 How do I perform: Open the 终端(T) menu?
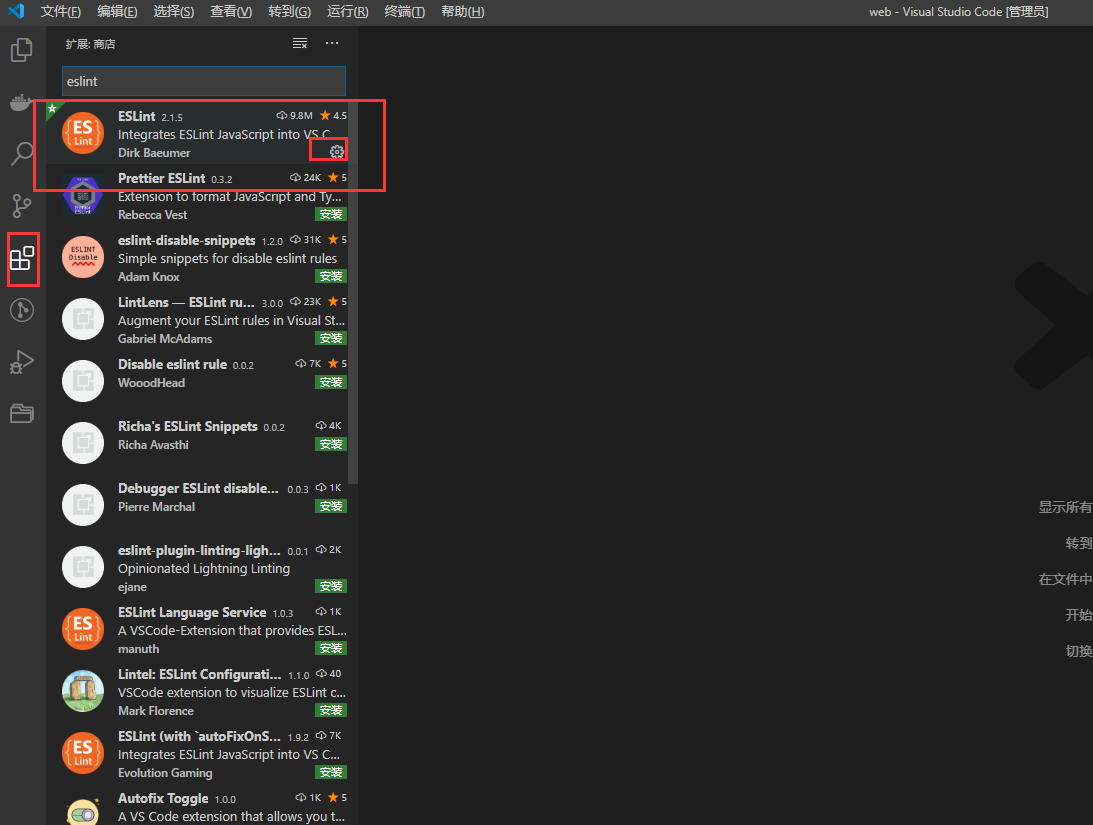coord(404,12)
